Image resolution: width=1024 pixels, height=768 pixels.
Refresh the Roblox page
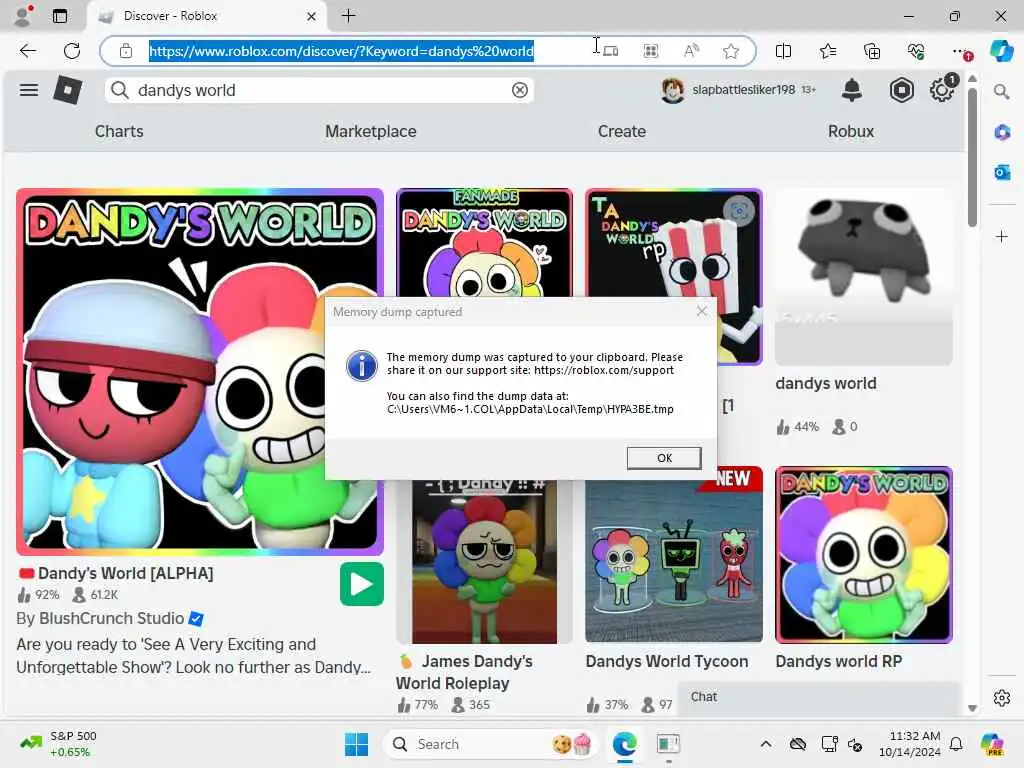pyautogui.click(x=72, y=51)
